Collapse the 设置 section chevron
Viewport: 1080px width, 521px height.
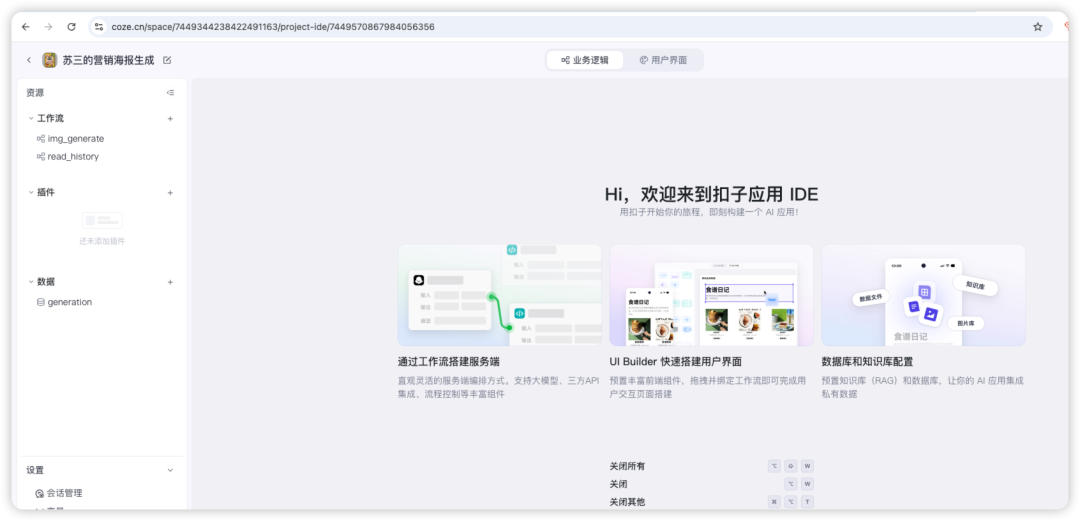(170, 470)
